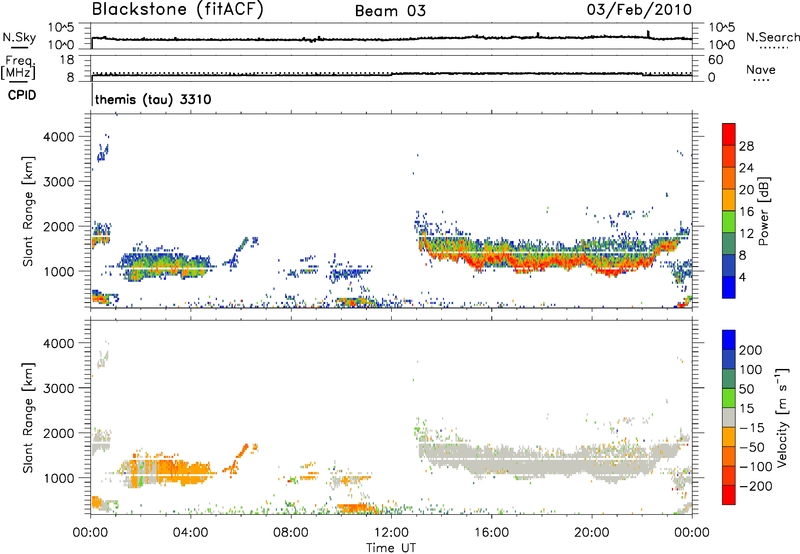Click the 16:00 time axis tick label

tap(491, 533)
